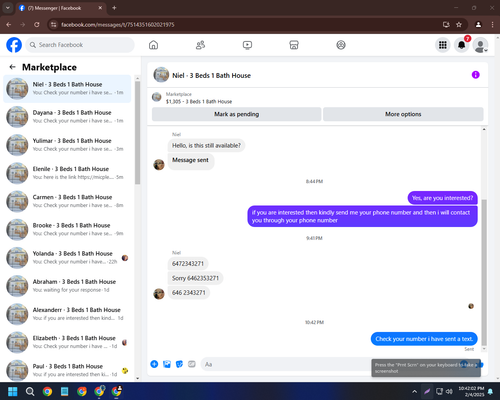
Task: Open a new browser tab
Action: coord(114,8)
